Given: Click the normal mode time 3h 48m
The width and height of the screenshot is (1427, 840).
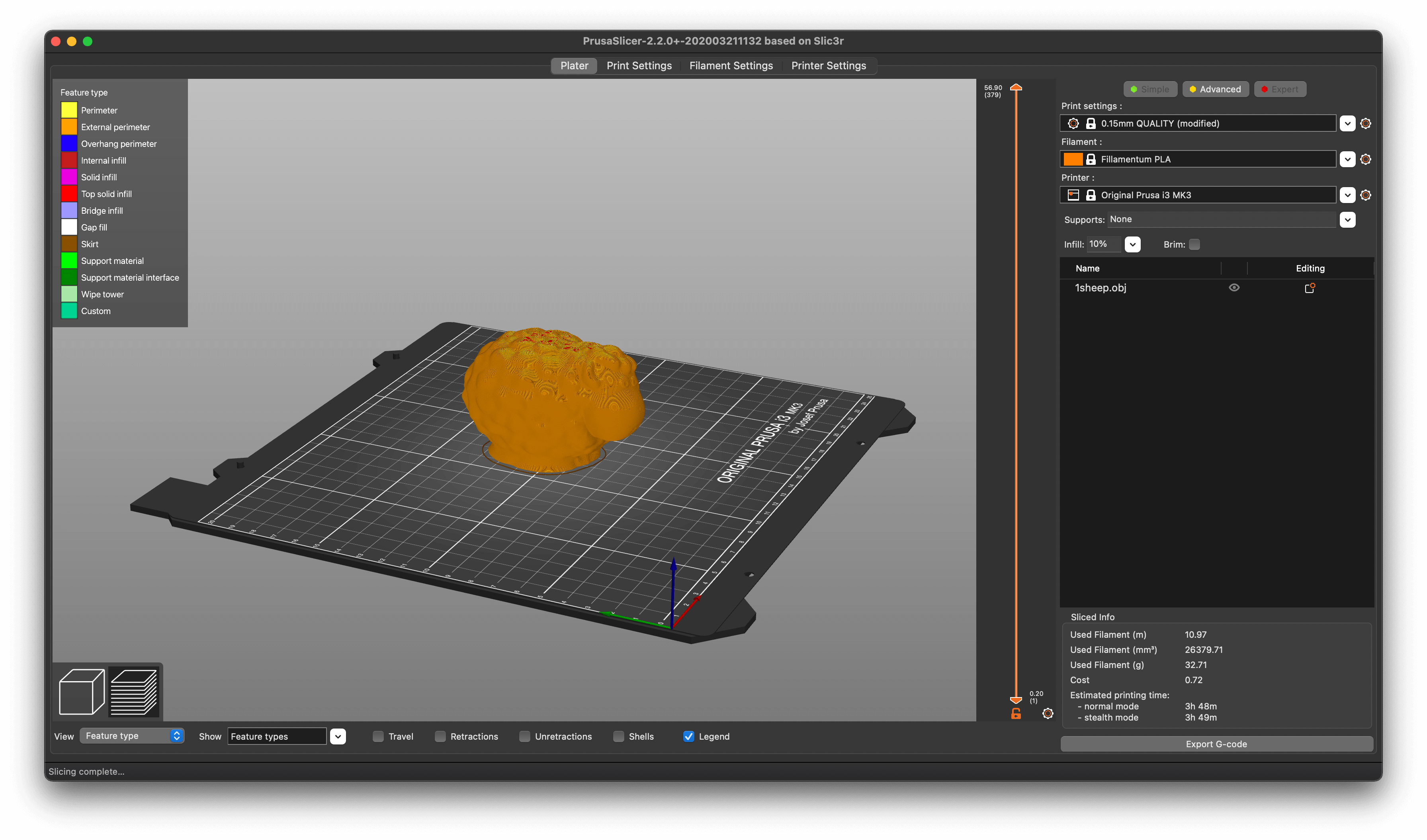Looking at the screenshot, I should [1200, 706].
